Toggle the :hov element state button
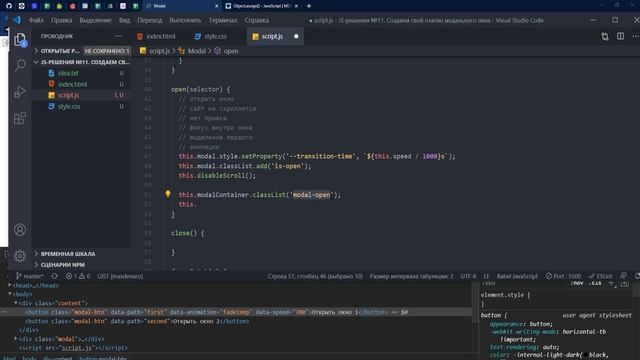 point(577,283)
